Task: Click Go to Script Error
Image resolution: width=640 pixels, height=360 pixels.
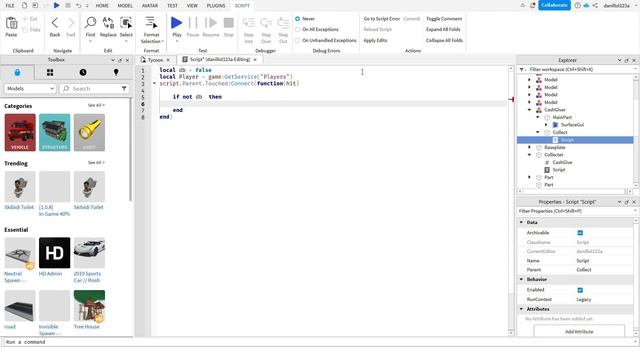Action: 382,19
